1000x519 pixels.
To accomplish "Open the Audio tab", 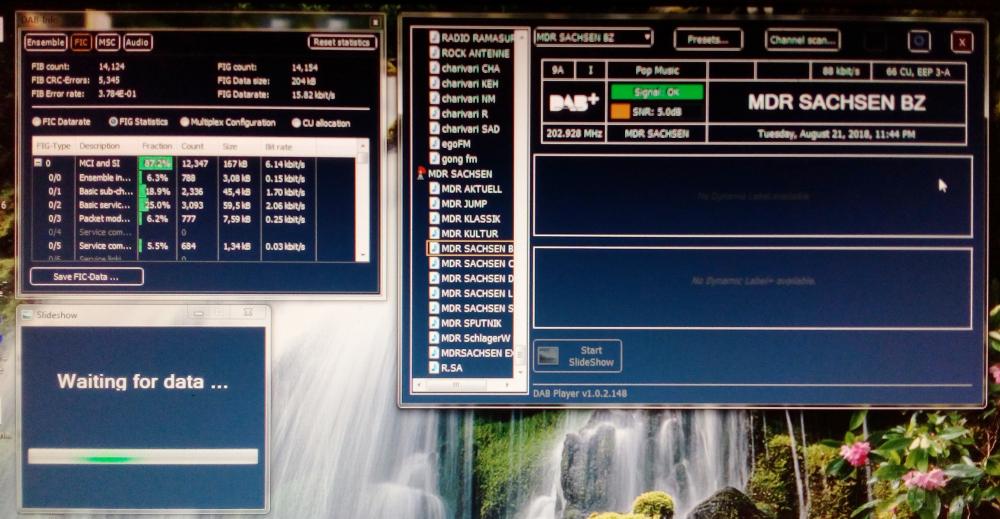I will (x=137, y=42).
